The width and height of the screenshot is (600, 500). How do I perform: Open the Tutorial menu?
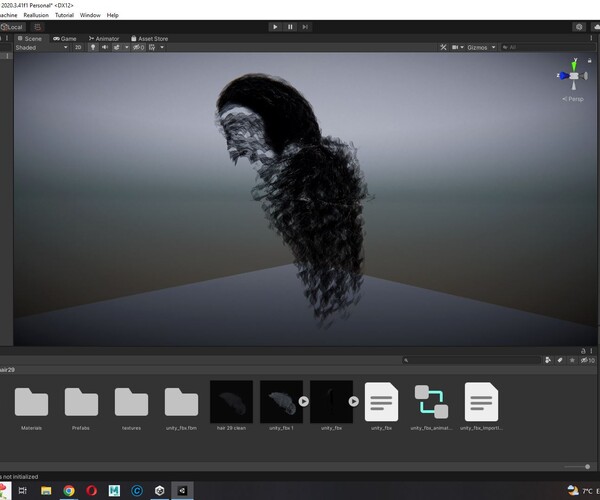[x=64, y=15]
